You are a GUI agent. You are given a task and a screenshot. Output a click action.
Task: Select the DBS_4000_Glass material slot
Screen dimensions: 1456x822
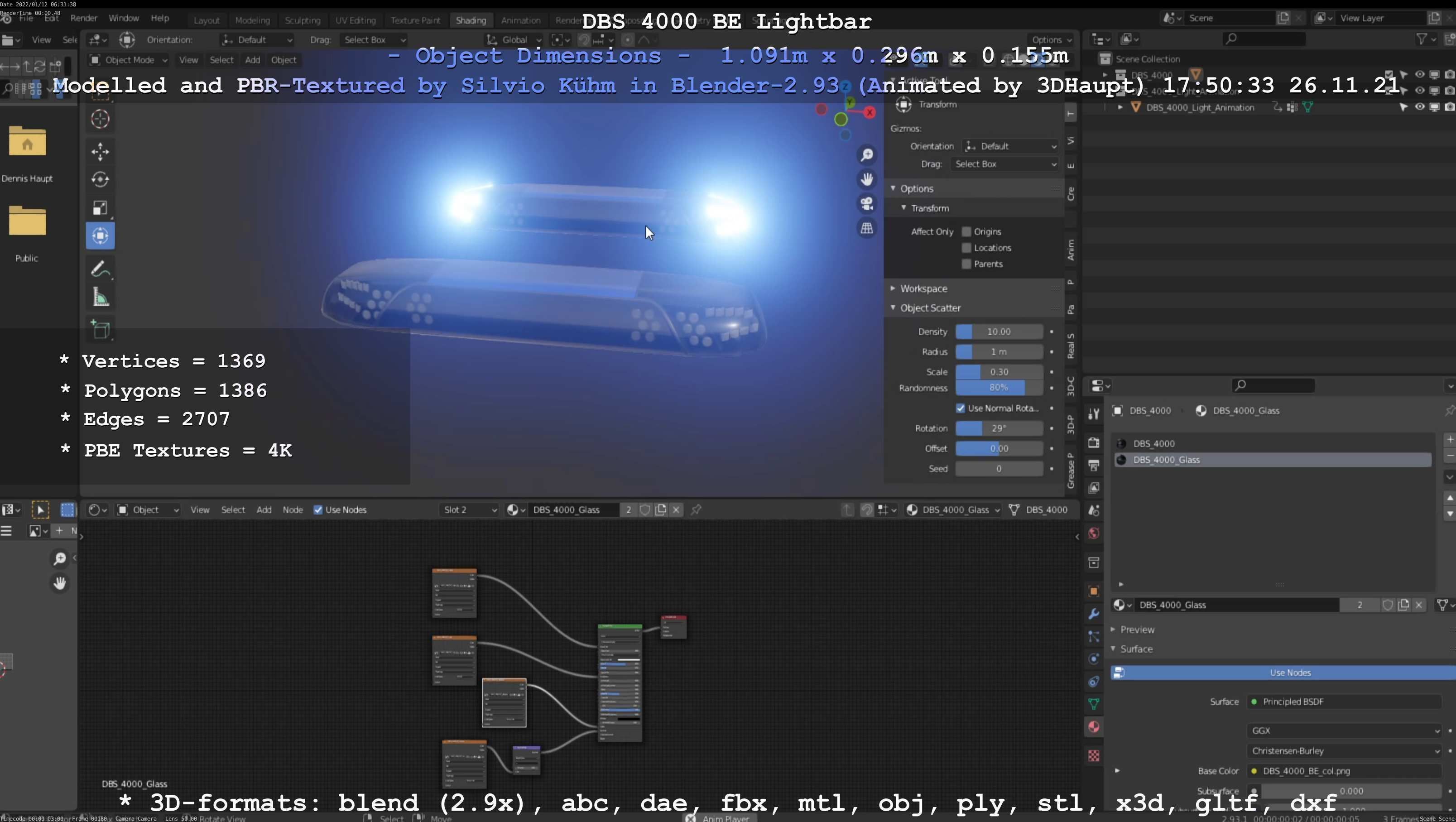pos(1272,460)
